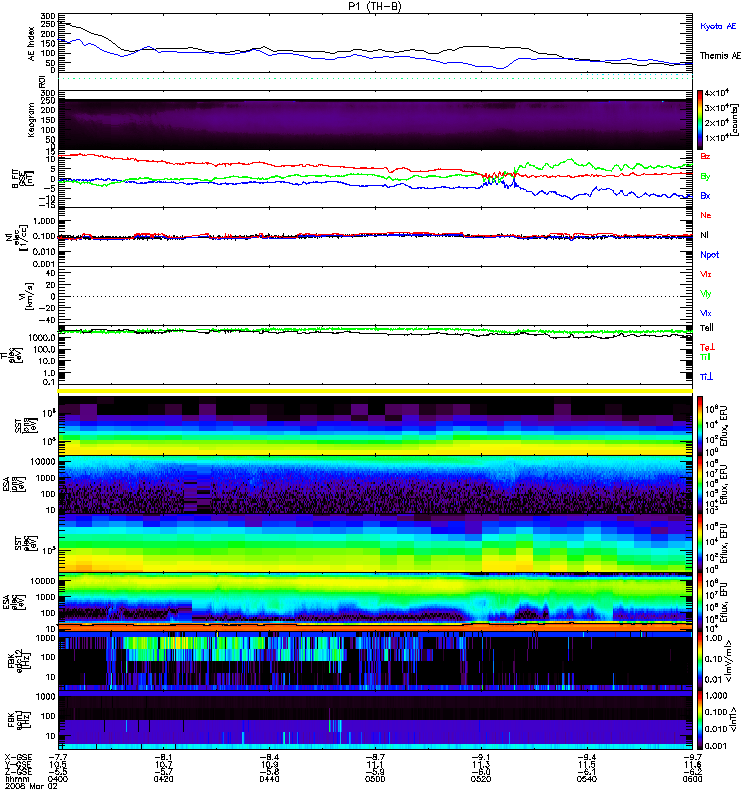Click the 0600 time tick label

tap(692, 779)
